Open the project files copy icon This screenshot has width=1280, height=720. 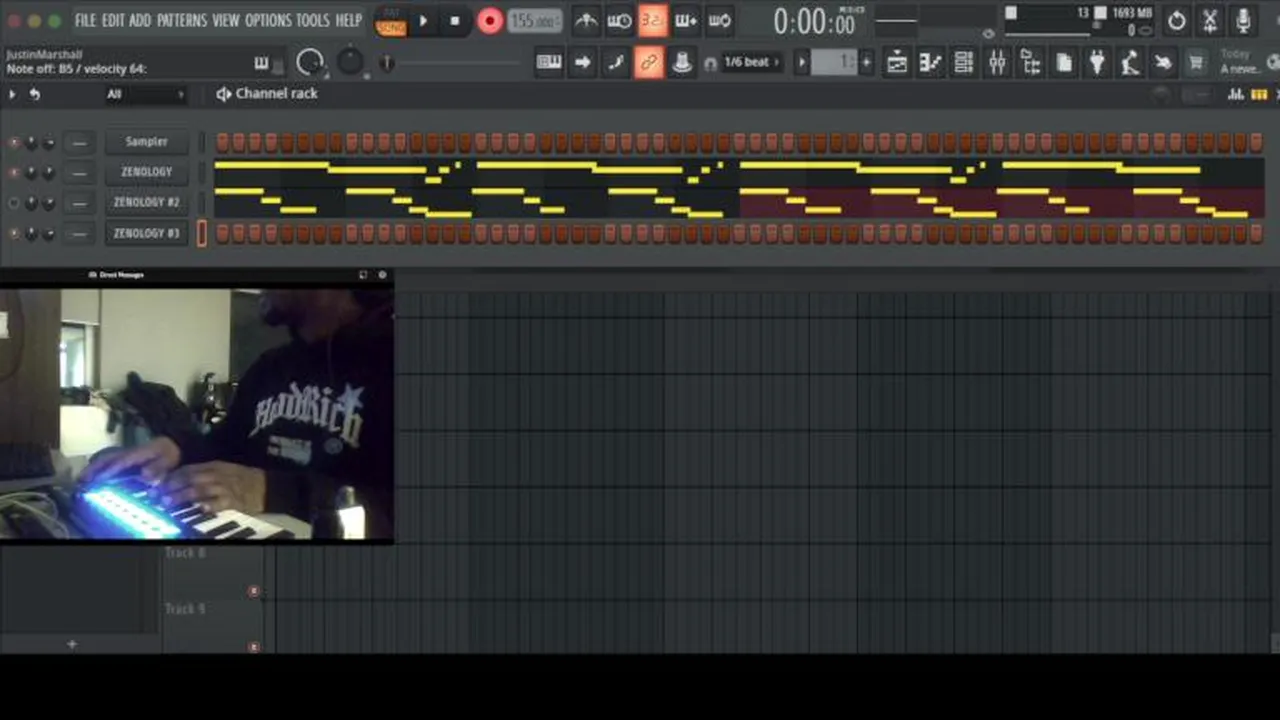(x=1064, y=63)
